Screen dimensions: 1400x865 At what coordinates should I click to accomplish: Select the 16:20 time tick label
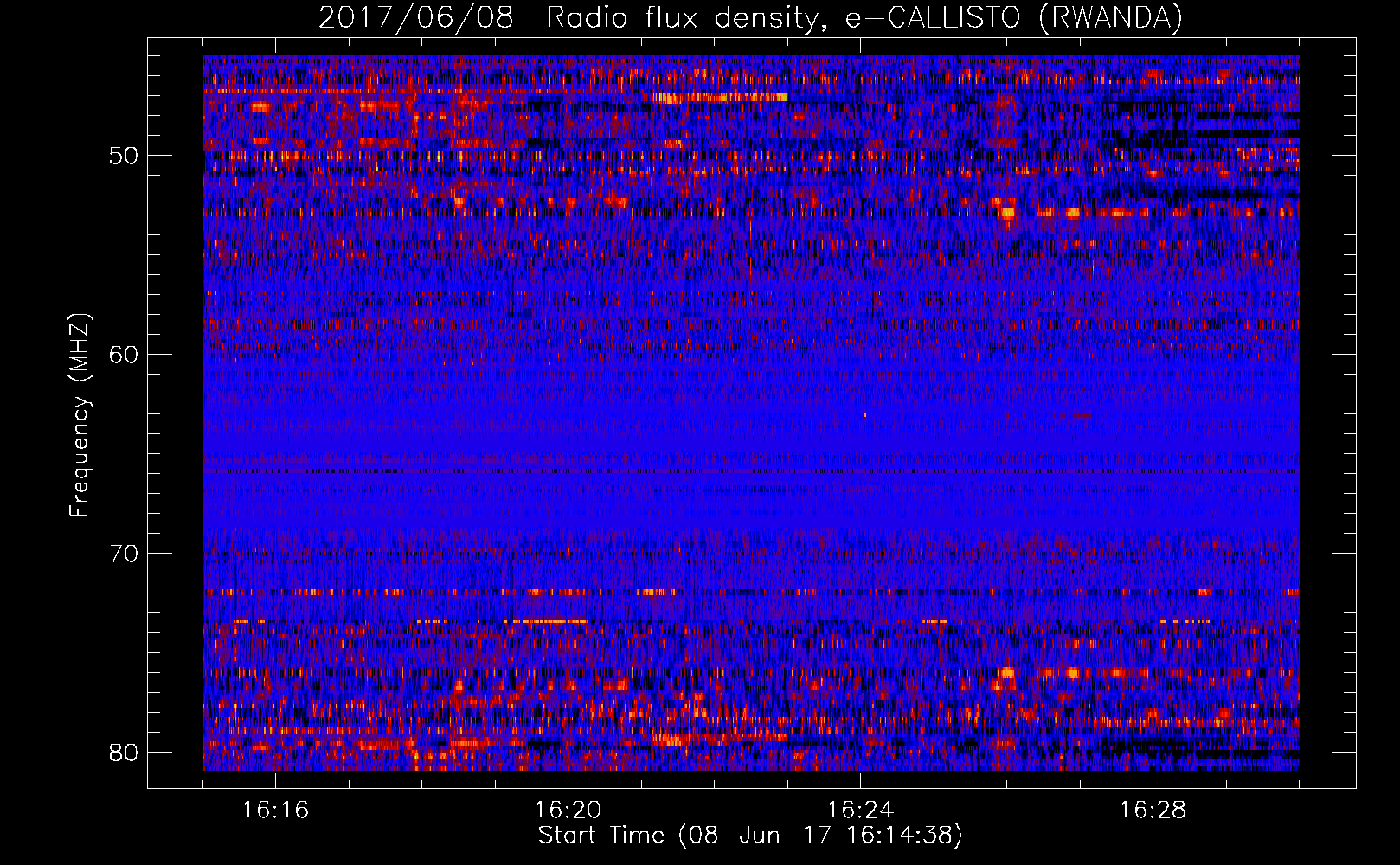click(x=568, y=811)
